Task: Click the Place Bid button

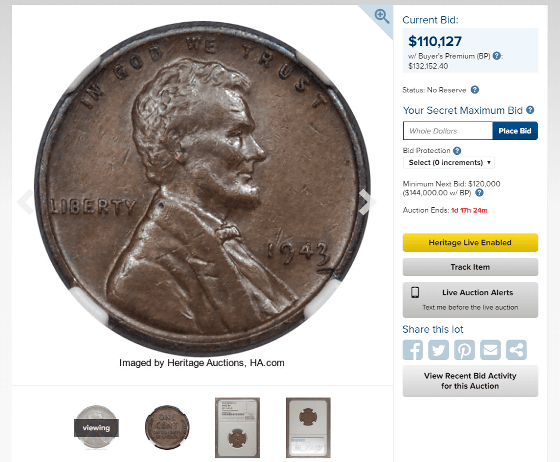Action: pos(515,131)
